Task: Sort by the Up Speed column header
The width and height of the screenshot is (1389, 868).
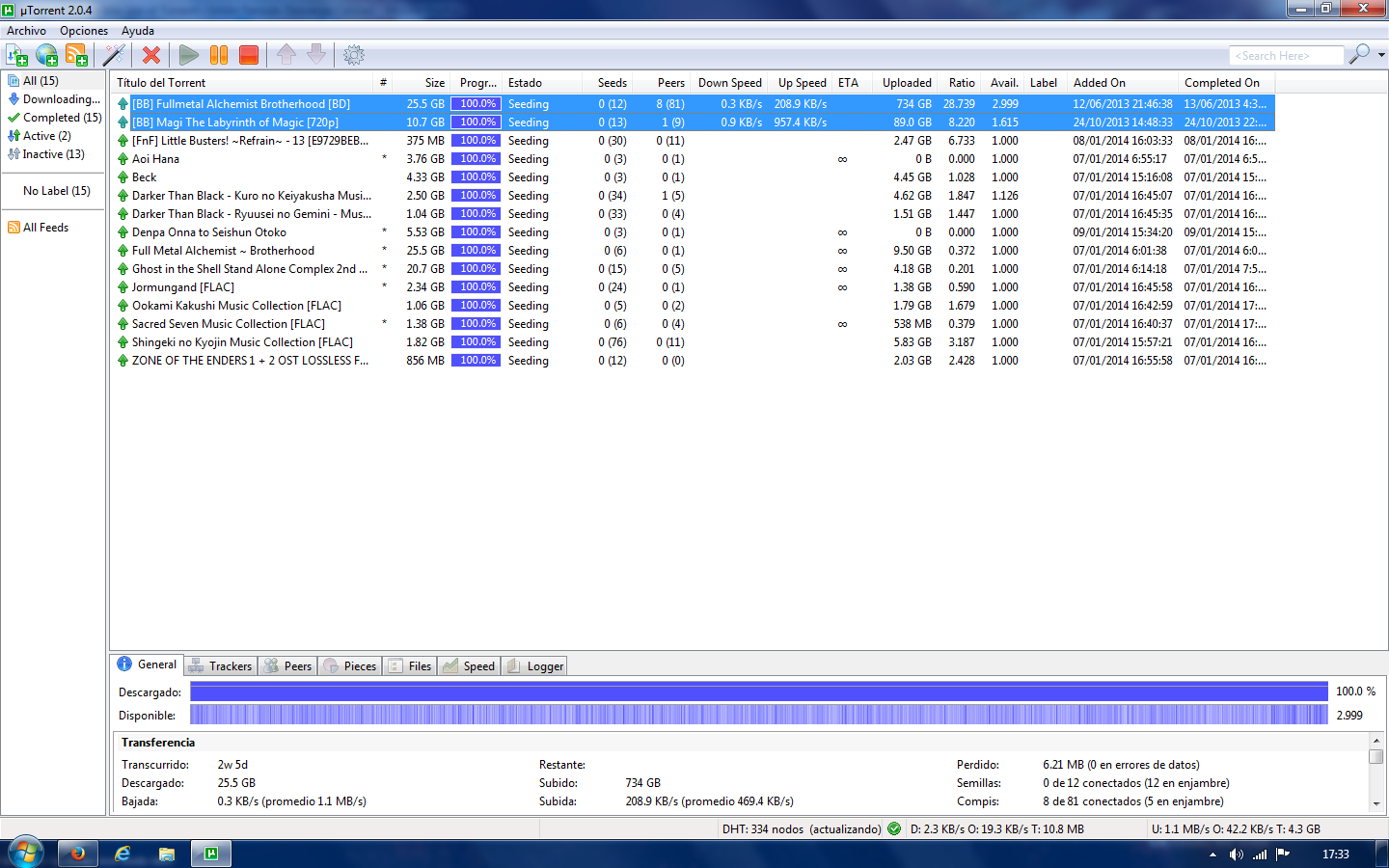Action: tap(800, 83)
